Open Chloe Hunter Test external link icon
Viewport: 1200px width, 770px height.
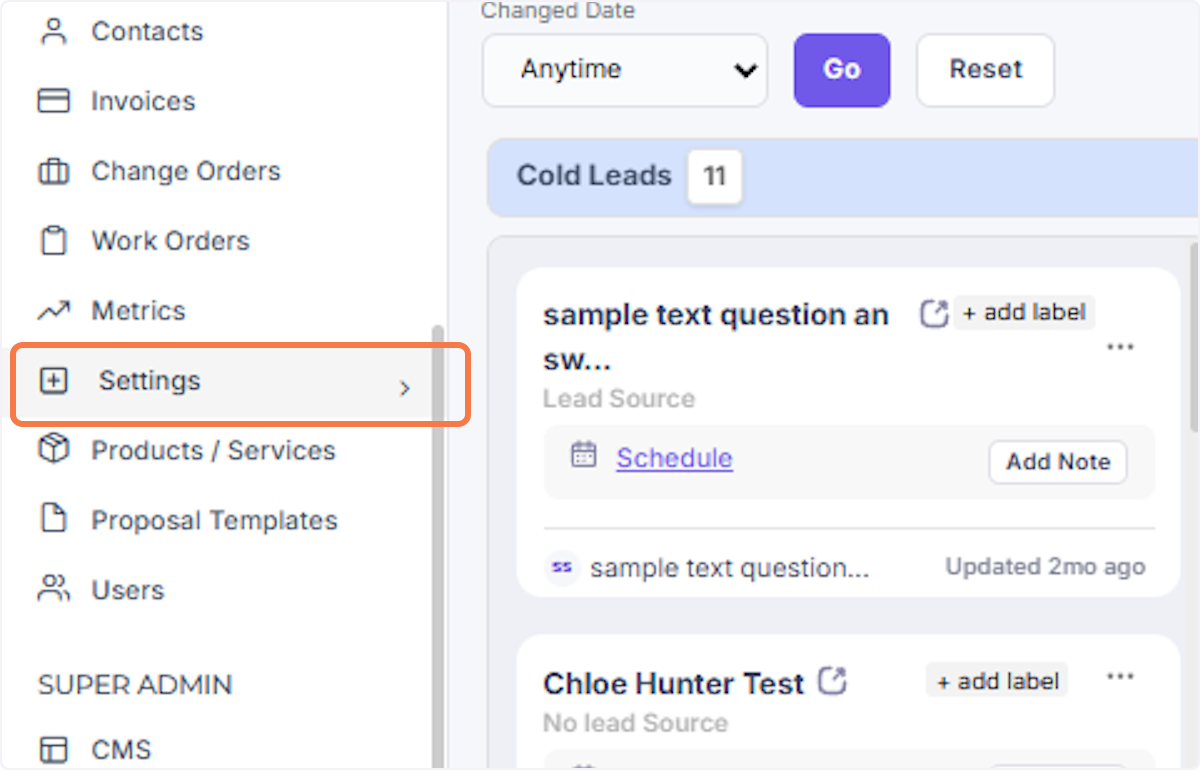[x=832, y=682]
